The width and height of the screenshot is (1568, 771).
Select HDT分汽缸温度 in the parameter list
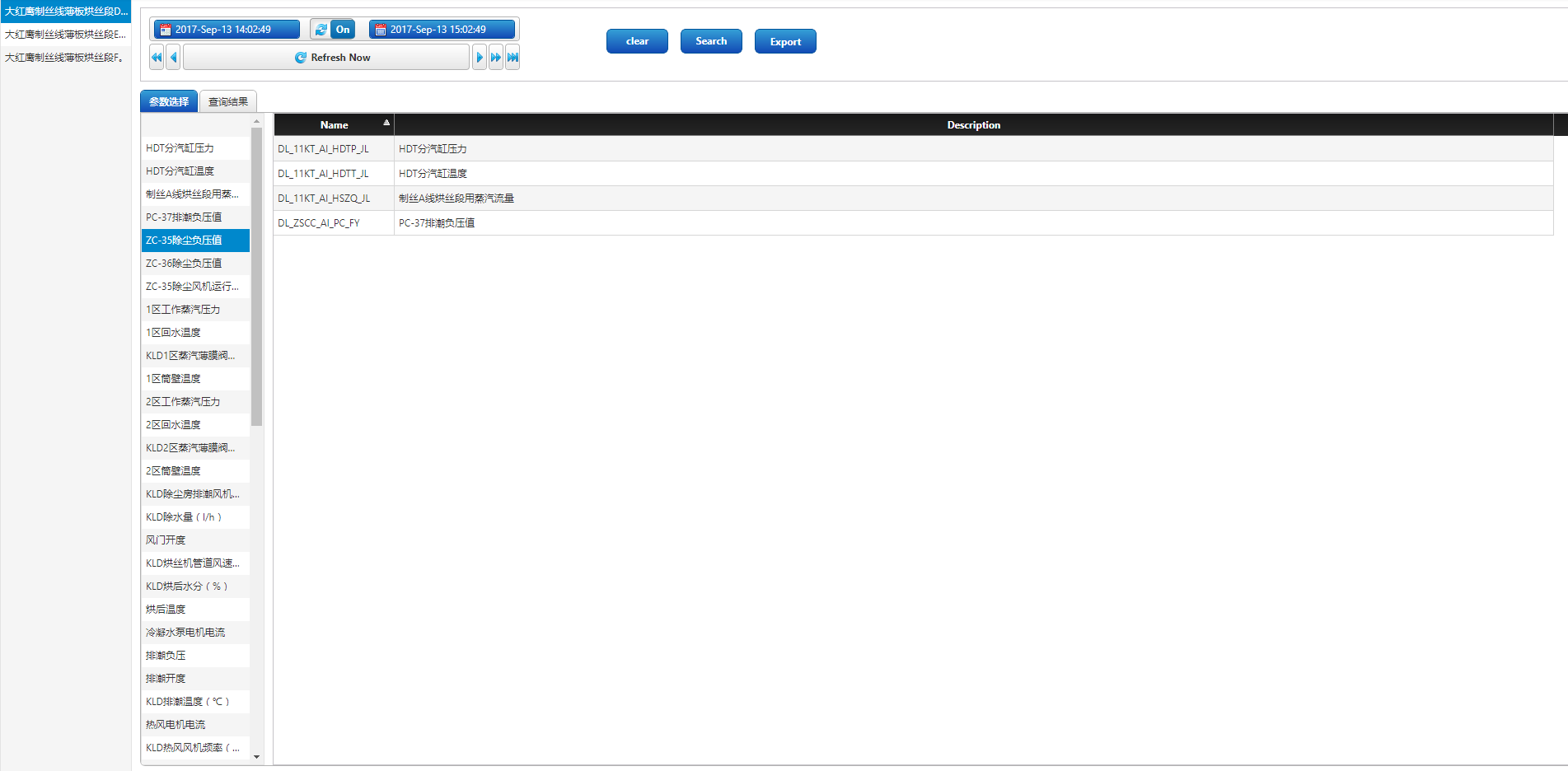click(x=195, y=171)
